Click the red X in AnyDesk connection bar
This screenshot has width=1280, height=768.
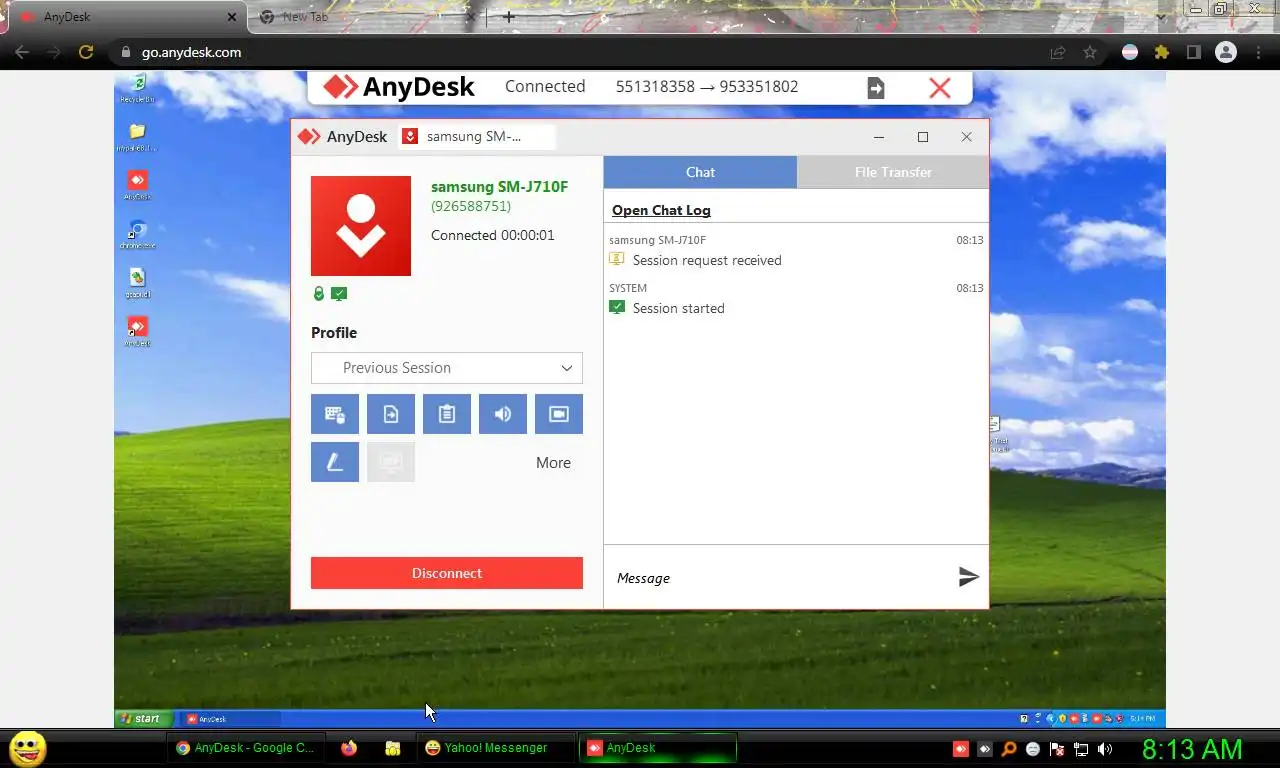click(940, 88)
